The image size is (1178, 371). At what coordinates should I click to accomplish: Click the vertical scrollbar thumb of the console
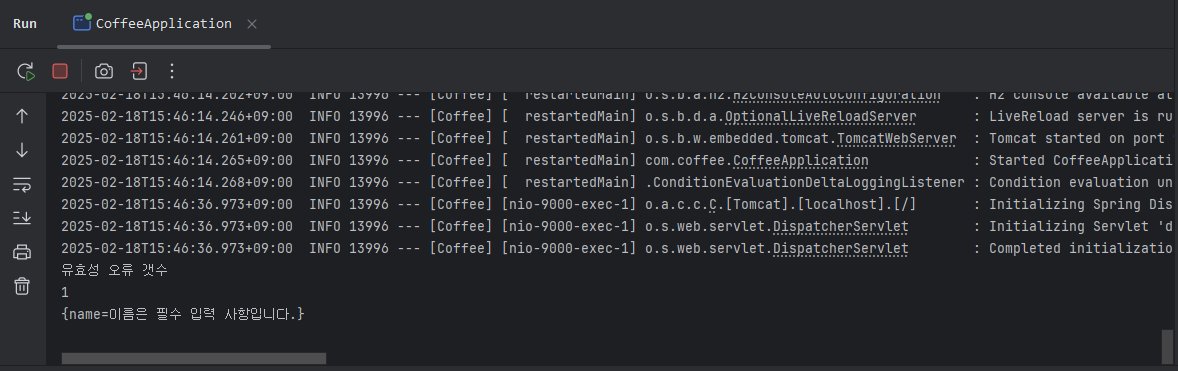pyautogui.click(x=1167, y=346)
